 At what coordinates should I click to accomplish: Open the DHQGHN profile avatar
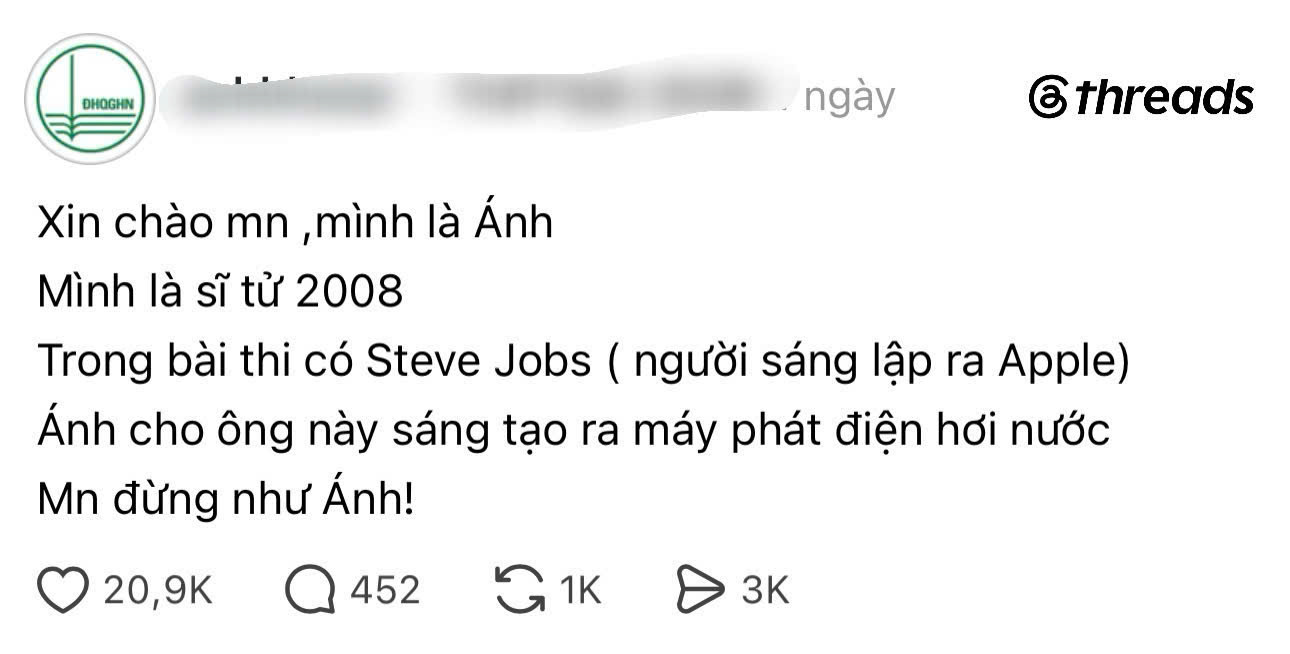click(x=90, y=98)
